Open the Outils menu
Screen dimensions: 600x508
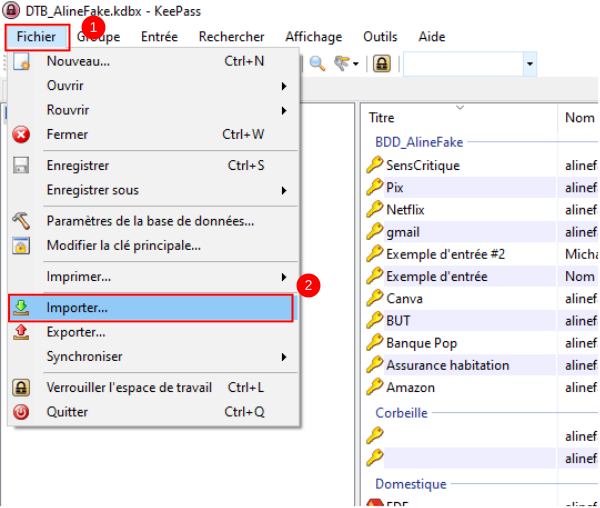[380, 37]
